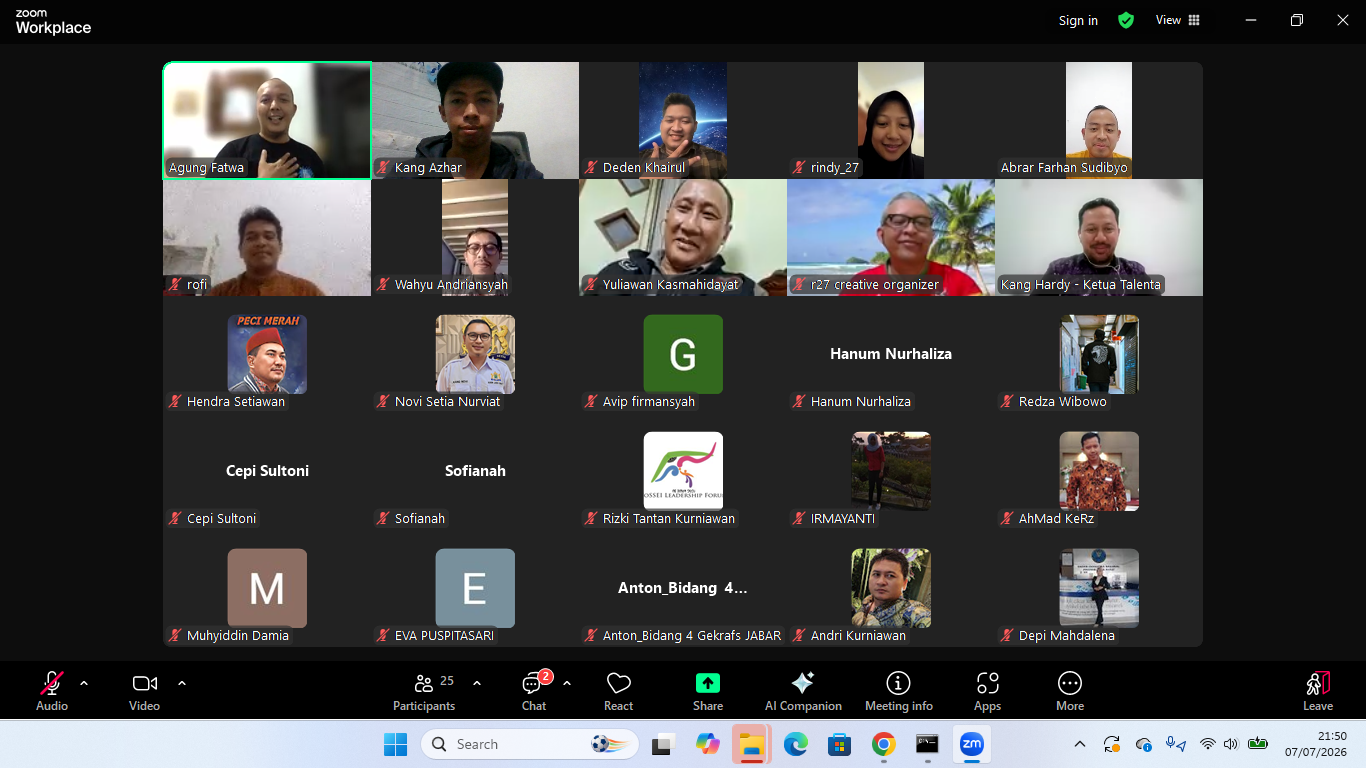Expand chevron next to Chat
1366x768 pixels.
567,683
